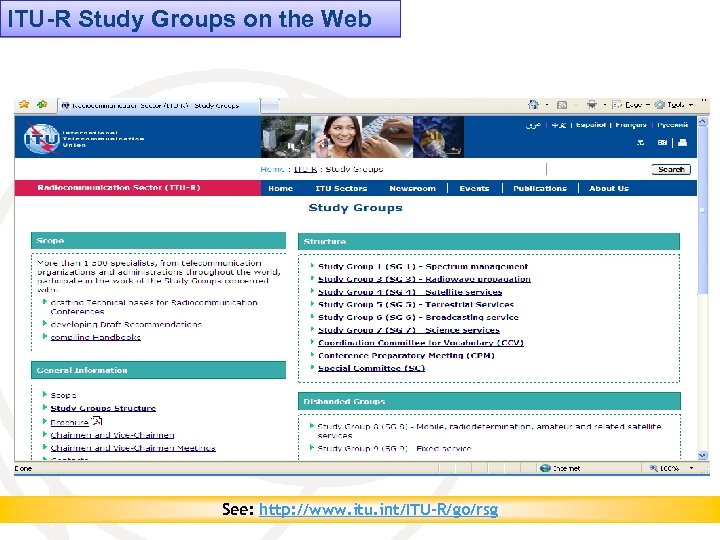Open Study Group 6 Broadcasting service

point(418,317)
